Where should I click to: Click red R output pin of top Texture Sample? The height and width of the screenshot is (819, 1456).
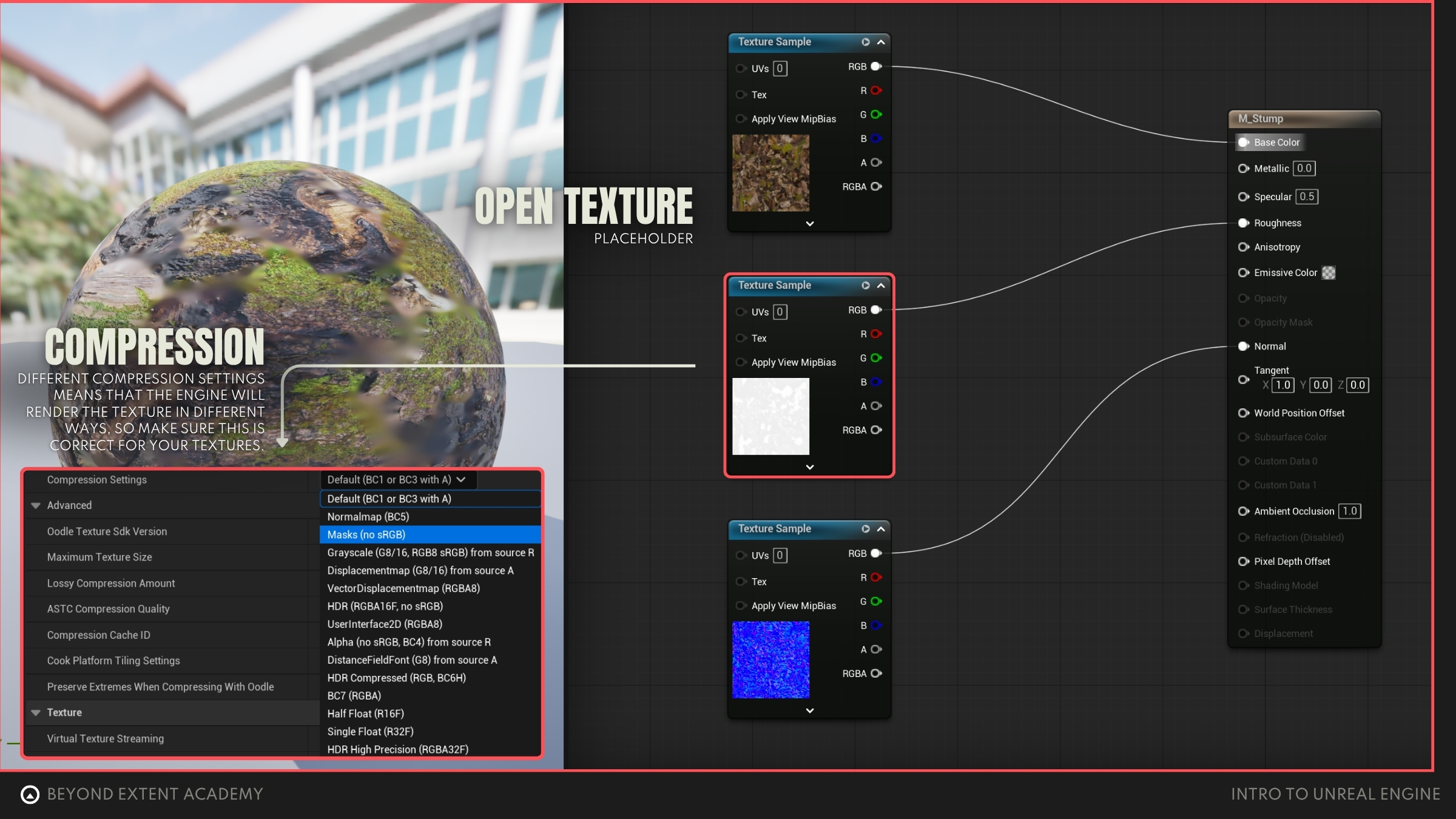[875, 90]
